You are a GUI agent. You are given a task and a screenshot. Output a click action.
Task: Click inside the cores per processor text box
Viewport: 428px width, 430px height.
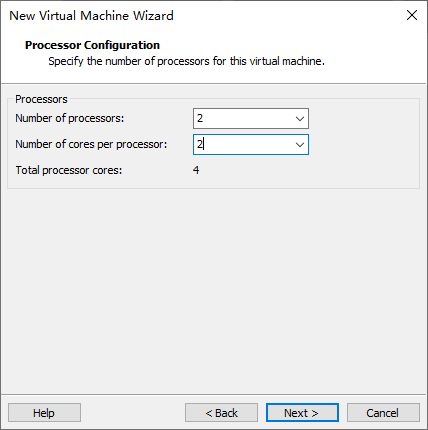243,144
